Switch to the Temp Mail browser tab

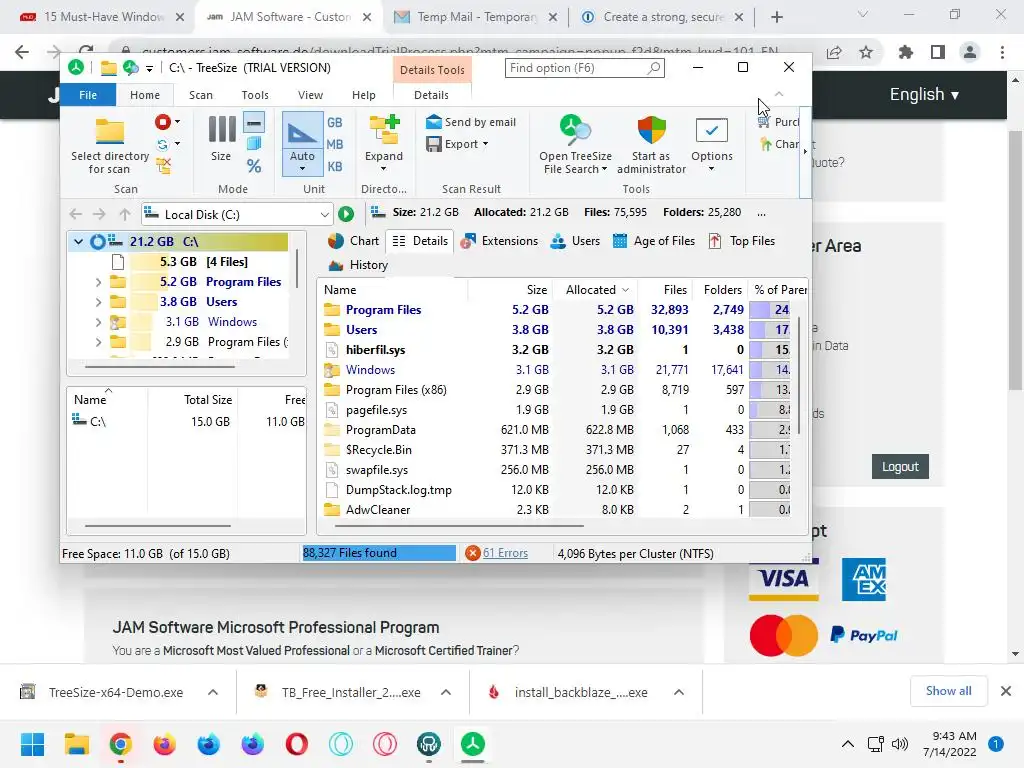pos(477,17)
